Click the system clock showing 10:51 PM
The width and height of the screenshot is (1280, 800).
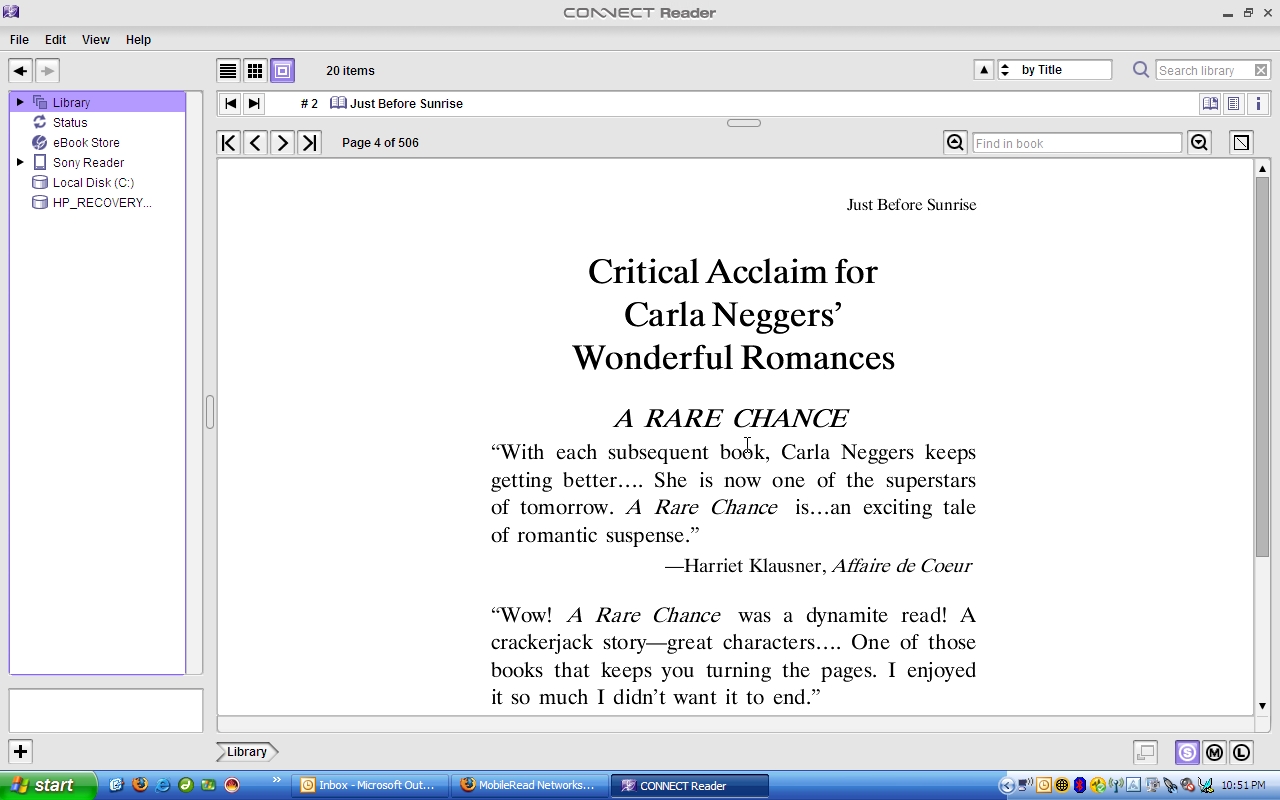coord(1243,785)
